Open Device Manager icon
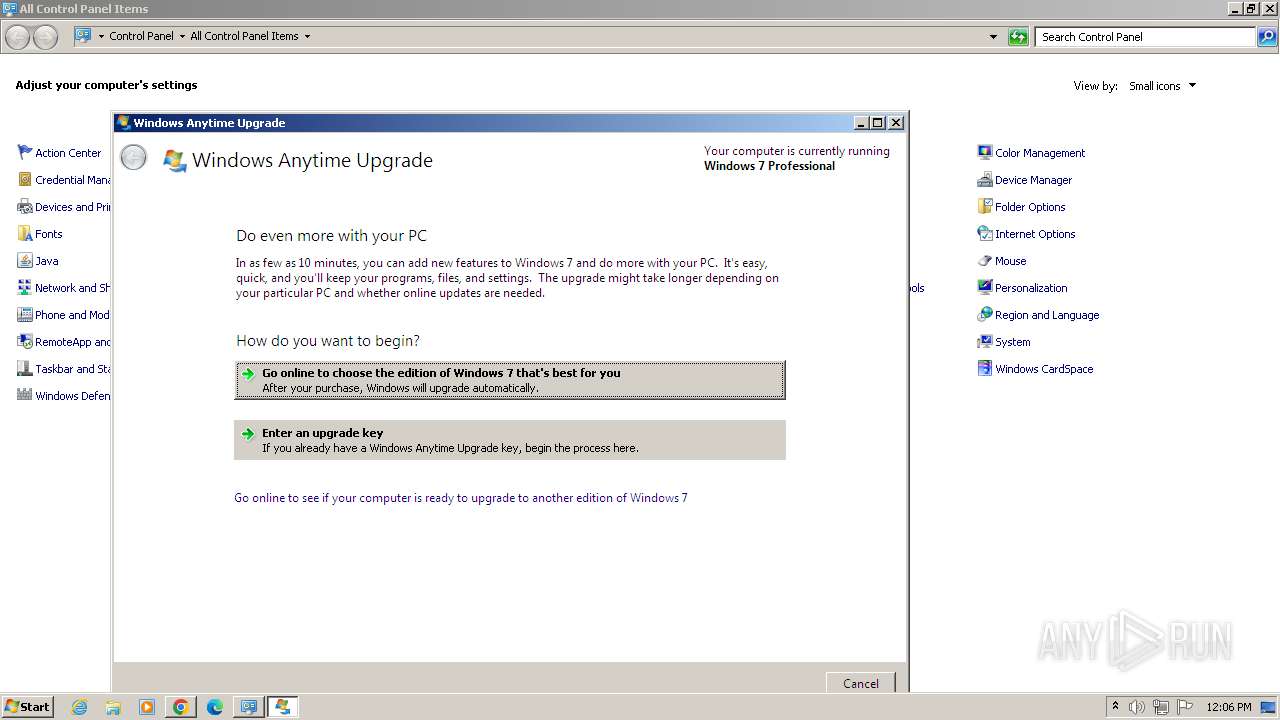This screenshot has height=720, width=1280. (985, 179)
